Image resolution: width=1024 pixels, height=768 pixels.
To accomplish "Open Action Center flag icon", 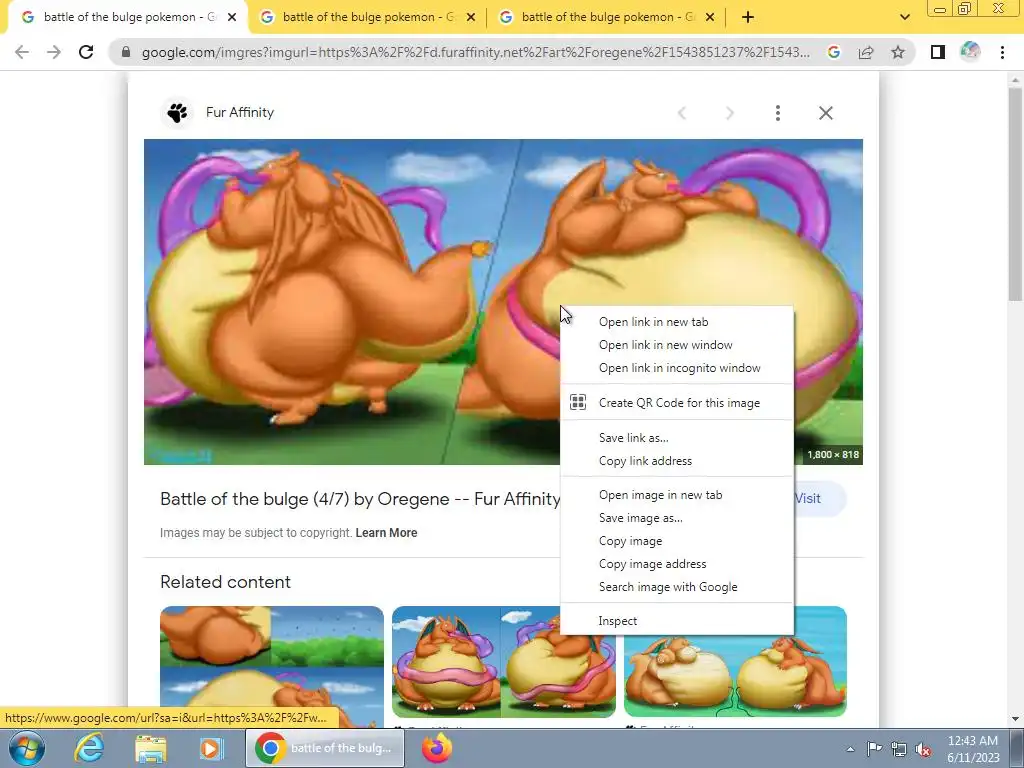I will click(874, 749).
